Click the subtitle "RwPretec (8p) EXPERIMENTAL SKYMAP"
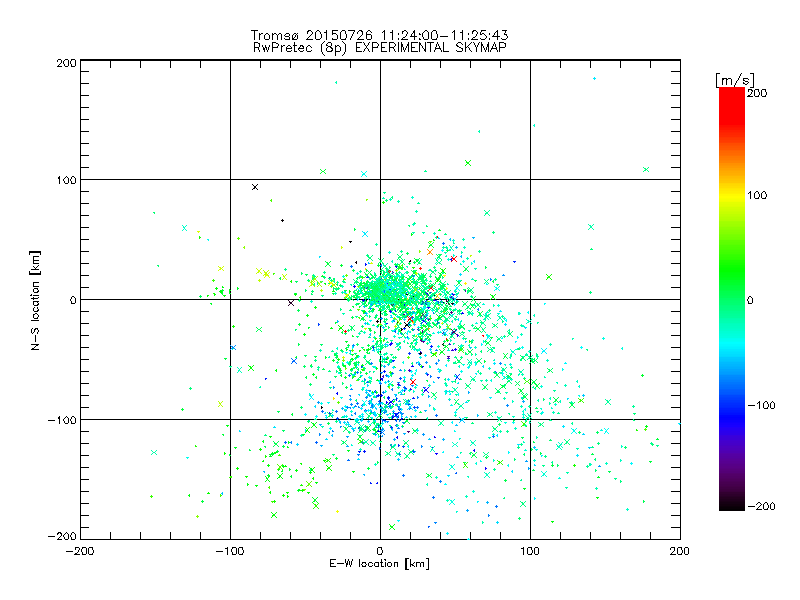800x600 pixels. click(380, 48)
